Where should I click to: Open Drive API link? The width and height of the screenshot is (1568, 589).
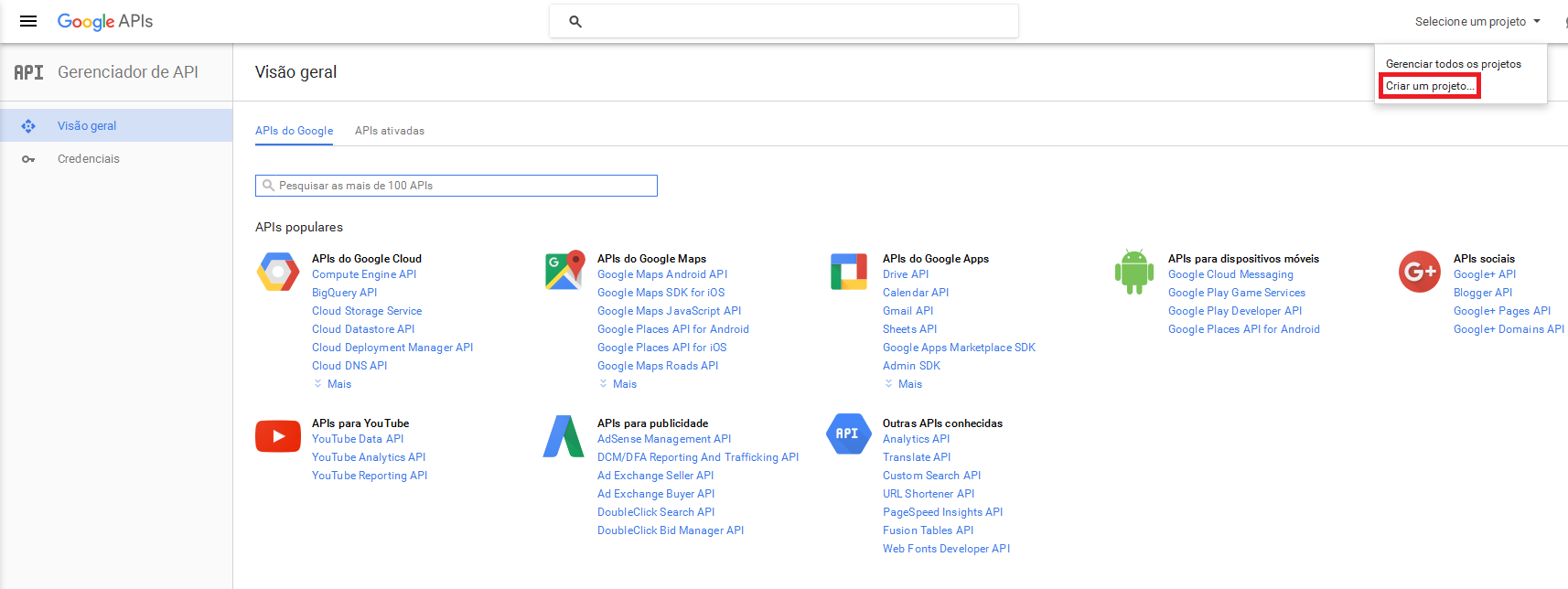coord(906,274)
